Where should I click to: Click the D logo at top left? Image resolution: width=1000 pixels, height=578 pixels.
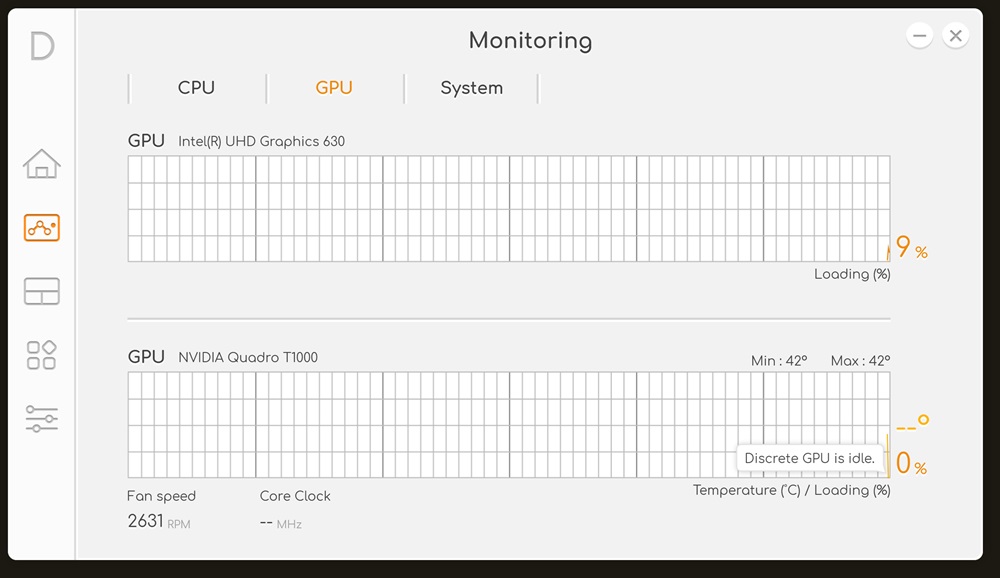(42, 47)
